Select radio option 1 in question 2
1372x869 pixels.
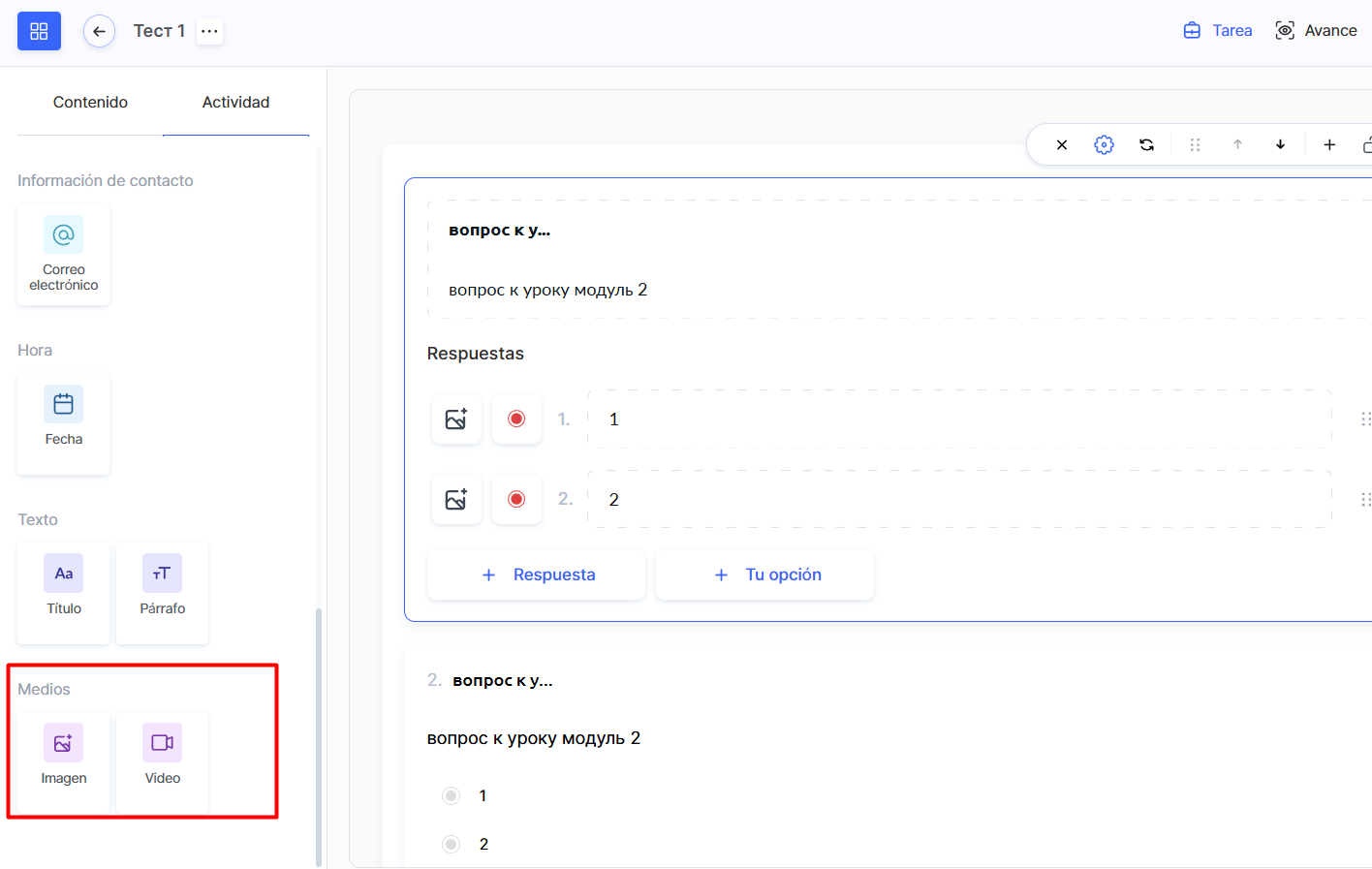[451, 795]
